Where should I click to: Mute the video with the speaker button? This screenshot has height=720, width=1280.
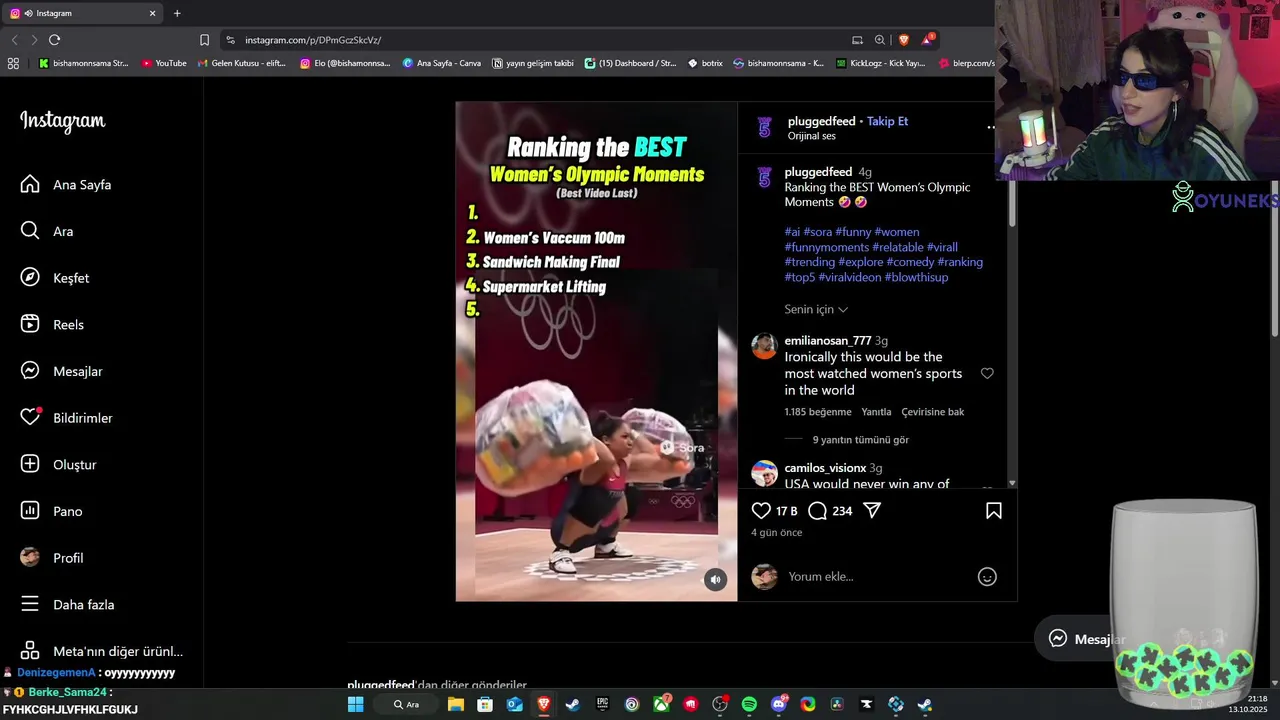(714, 579)
